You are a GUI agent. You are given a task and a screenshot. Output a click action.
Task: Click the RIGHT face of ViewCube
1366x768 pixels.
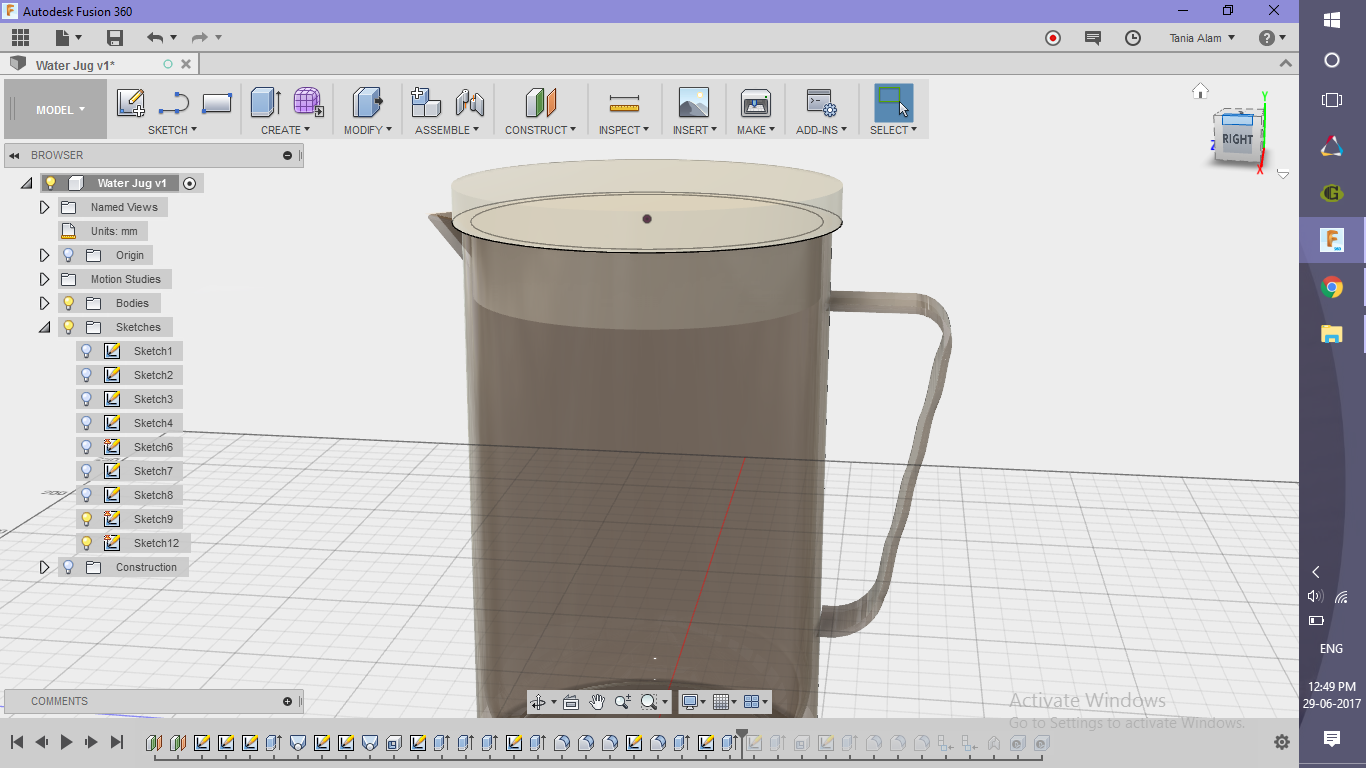click(1237, 139)
